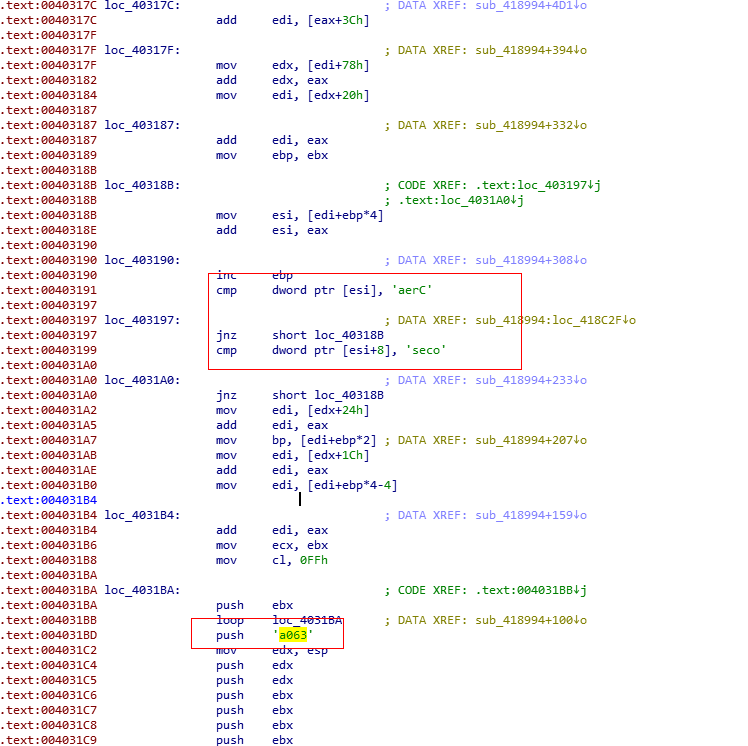This screenshot has width=748, height=746.
Task: Select operand [edi+ebp*2]
Action: click(x=338, y=440)
